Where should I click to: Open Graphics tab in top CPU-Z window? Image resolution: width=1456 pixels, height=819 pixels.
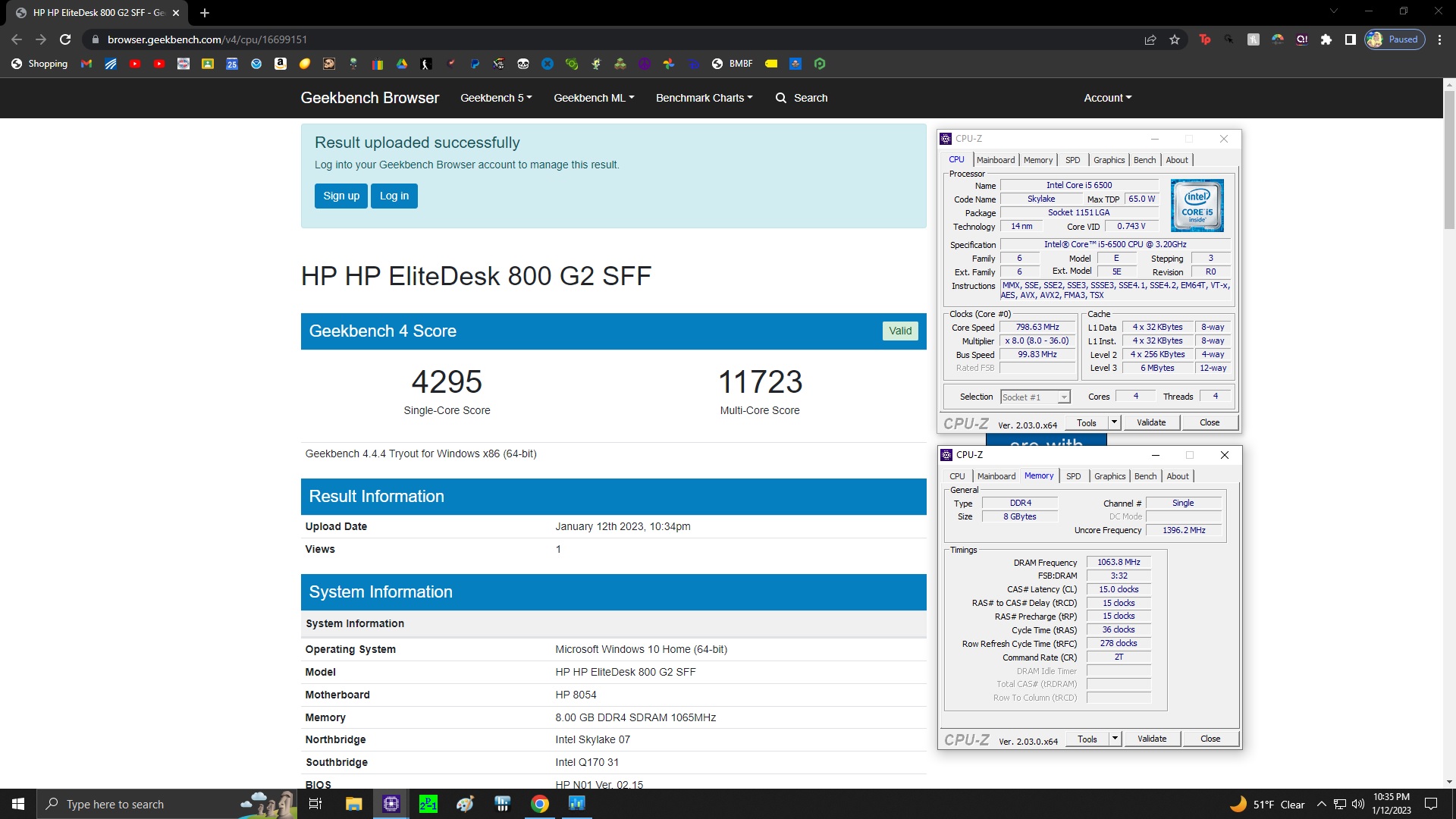tap(1109, 160)
